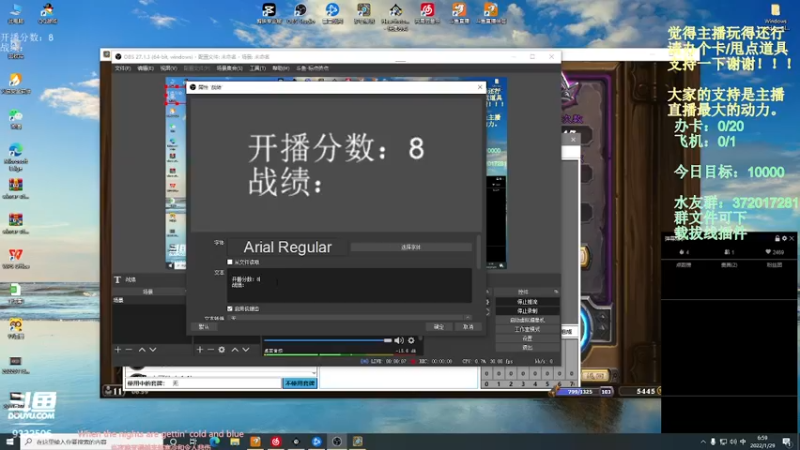Open the File menu in OBS
Screen dimensions: 800x450
(x=122, y=68)
